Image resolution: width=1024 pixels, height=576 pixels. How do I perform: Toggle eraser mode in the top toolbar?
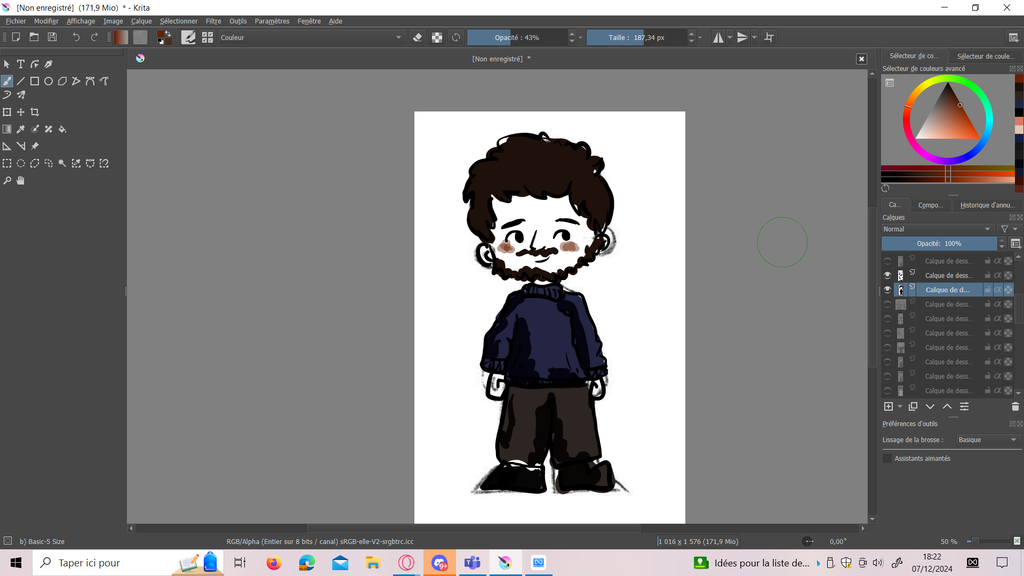418,37
